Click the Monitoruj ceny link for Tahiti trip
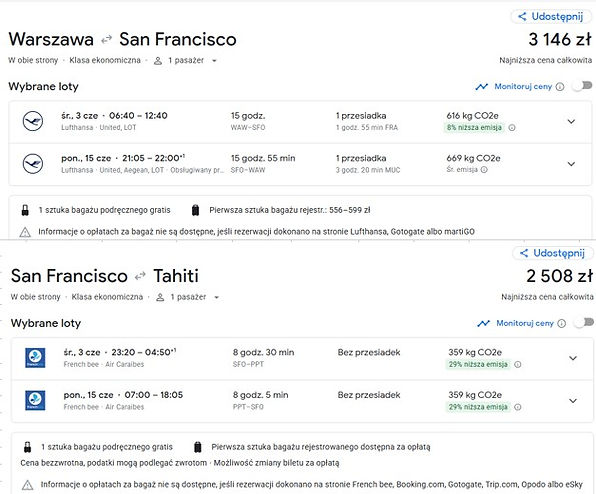 point(525,323)
